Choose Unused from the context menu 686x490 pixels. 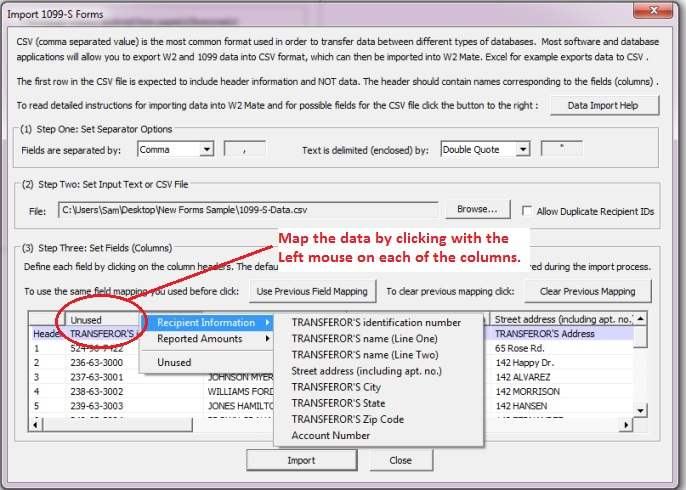(x=208, y=363)
